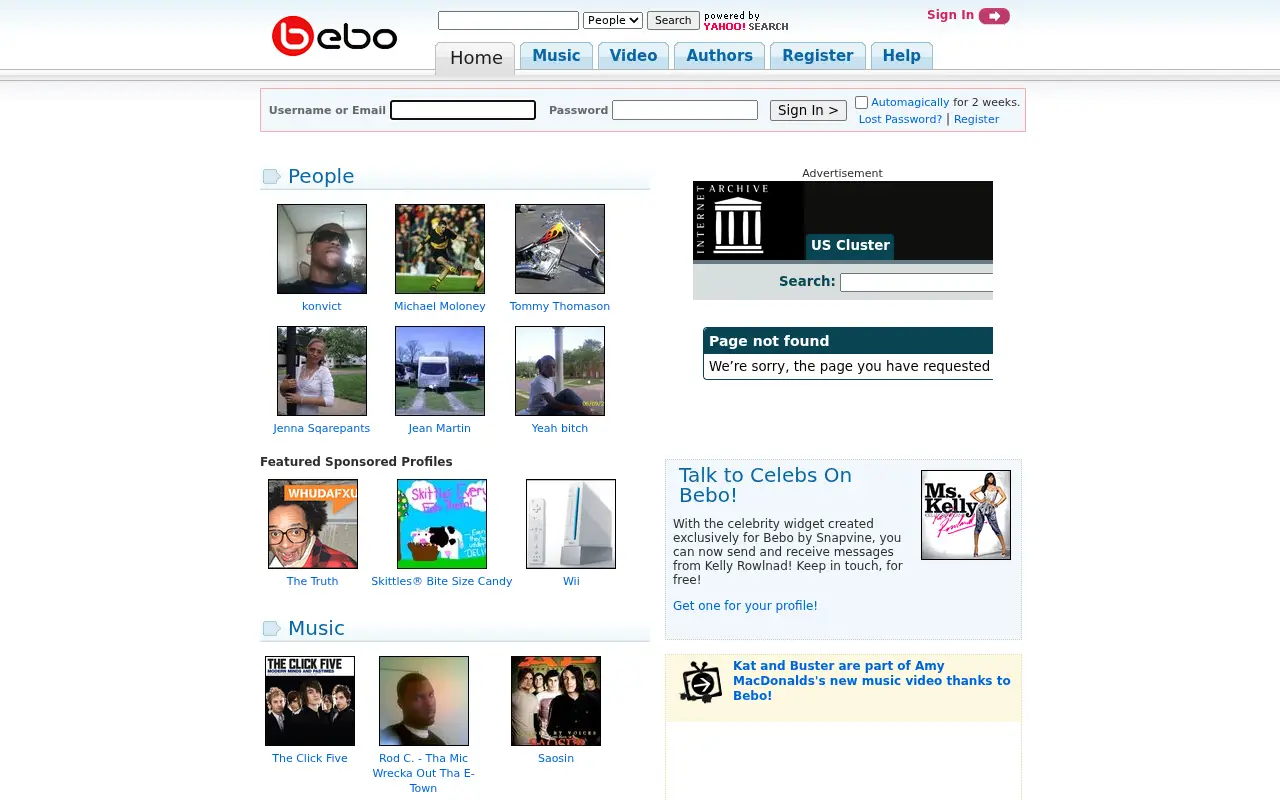Open the Video tab
The height and width of the screenshot is (800, 1280).
634,56
